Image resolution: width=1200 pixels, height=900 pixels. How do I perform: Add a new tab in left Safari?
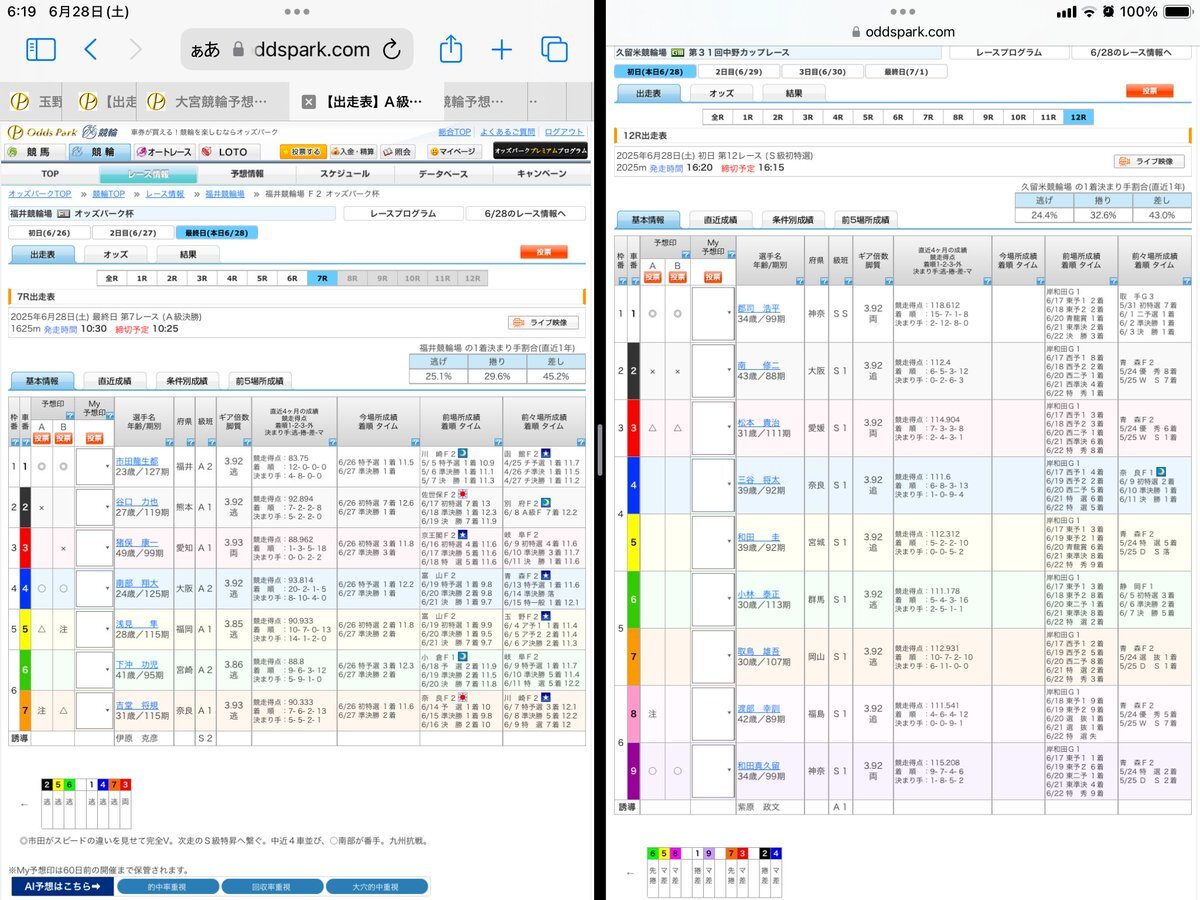[501, 49]
